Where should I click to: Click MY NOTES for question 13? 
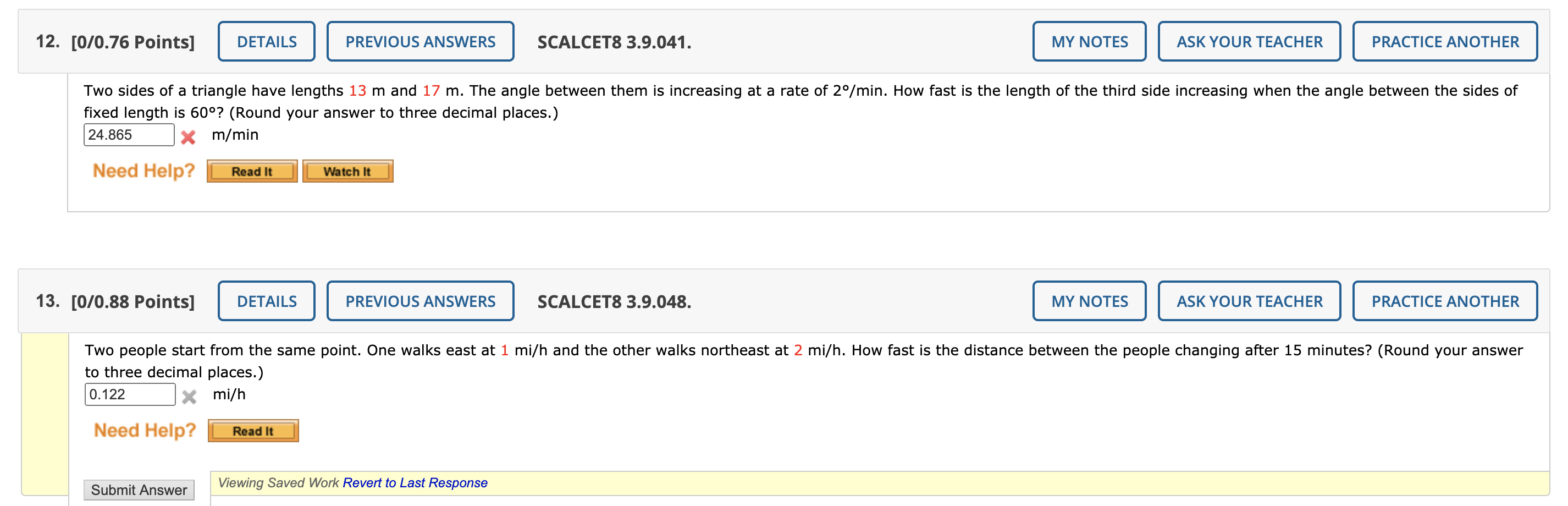[x=1089, y=300]
